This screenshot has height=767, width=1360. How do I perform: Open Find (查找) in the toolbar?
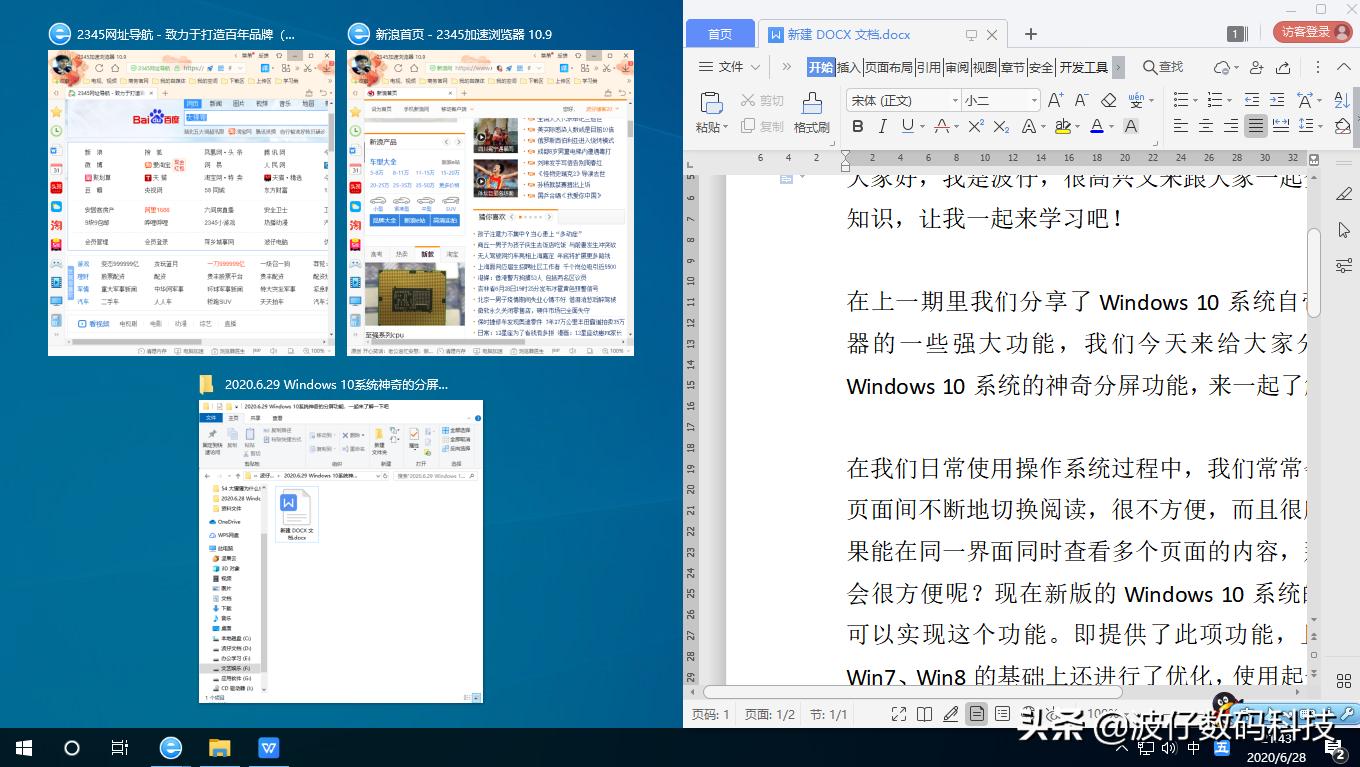pos(1163,66)
